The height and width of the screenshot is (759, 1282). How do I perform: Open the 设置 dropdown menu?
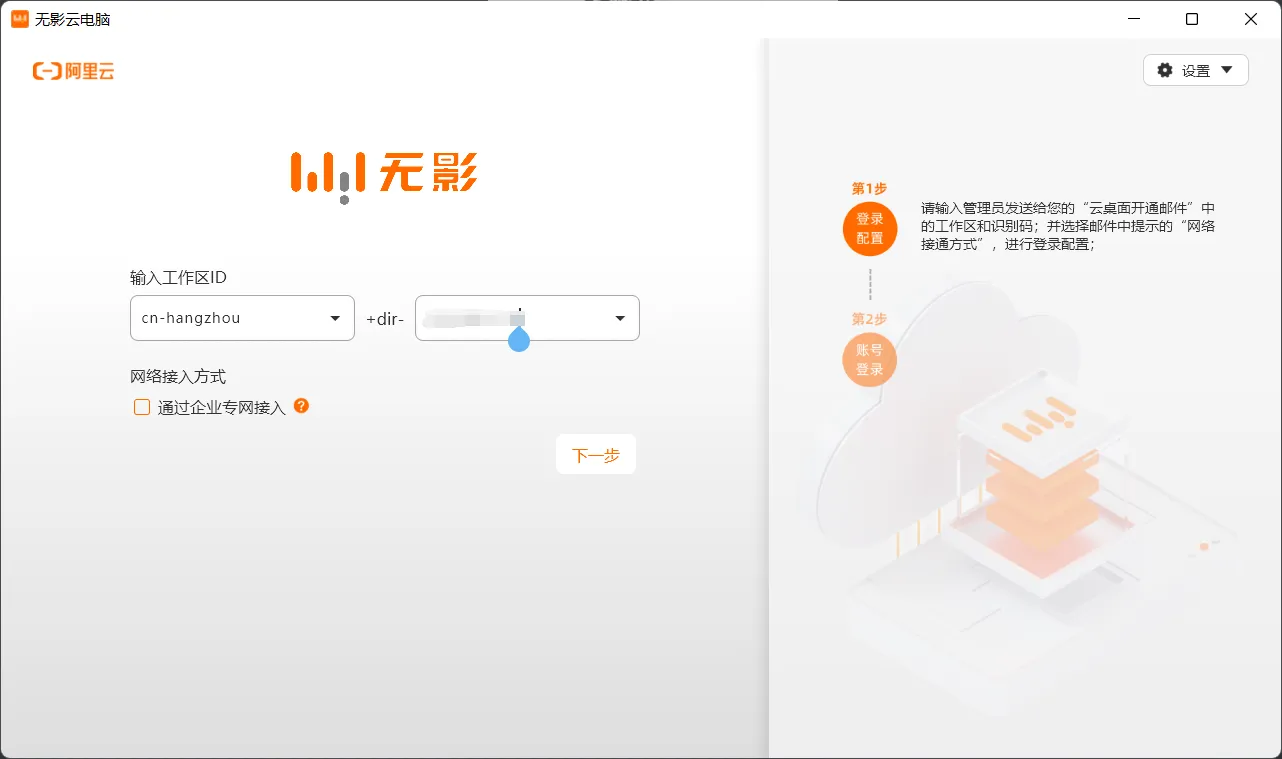1196,70
